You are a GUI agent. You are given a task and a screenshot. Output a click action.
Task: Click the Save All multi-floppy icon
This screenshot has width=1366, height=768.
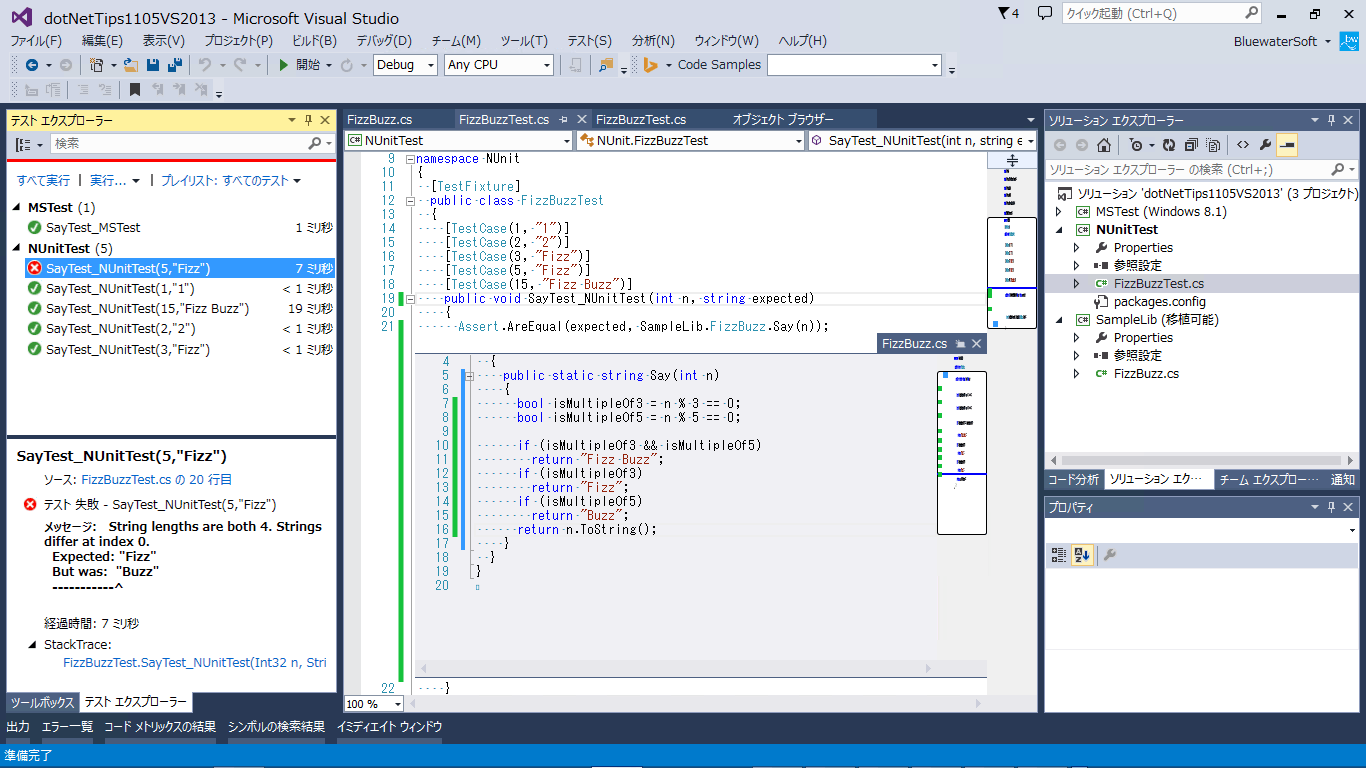click(x=175, y=65)
